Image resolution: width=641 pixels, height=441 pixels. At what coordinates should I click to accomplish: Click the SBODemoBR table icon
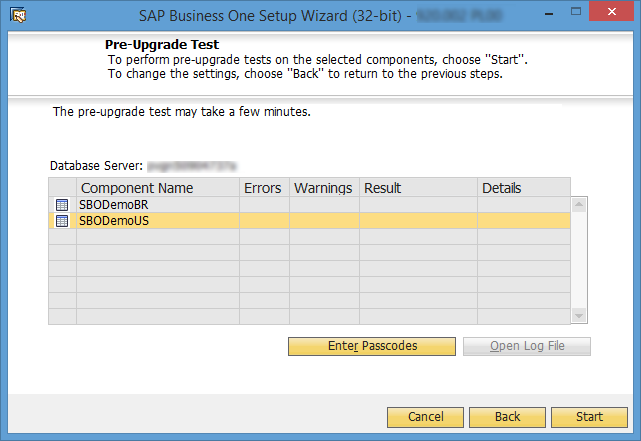coord(62,205)
